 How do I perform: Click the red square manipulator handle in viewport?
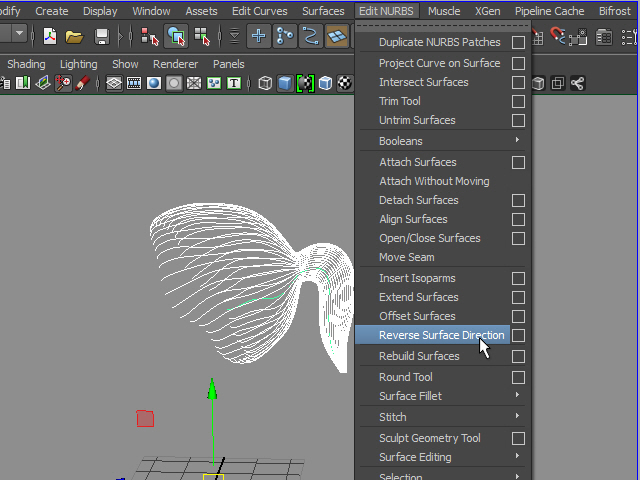tap(145, 418)
